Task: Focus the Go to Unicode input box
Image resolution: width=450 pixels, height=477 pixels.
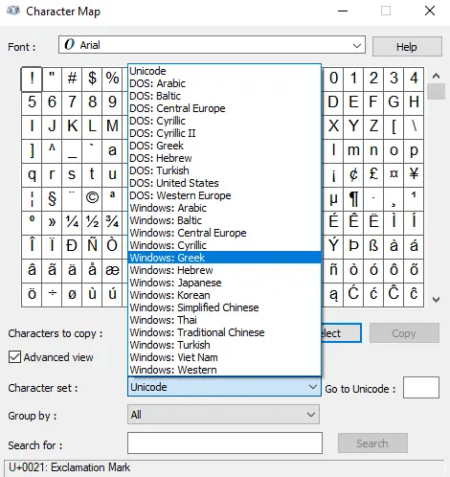Action: click(x=421, y=388)
